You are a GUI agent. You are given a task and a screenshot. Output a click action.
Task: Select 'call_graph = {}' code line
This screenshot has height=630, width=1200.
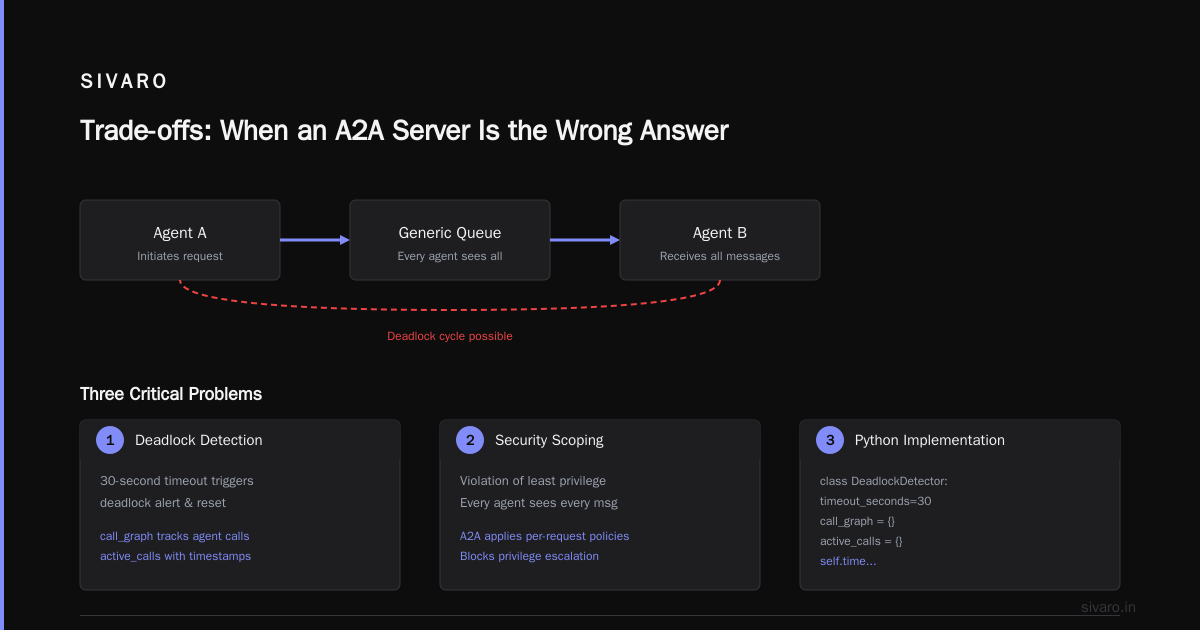857,521
